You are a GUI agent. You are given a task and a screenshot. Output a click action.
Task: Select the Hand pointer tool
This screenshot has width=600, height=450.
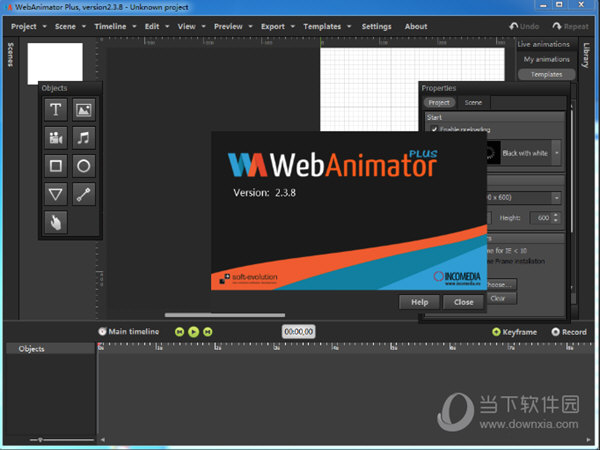tap(56, 222)
